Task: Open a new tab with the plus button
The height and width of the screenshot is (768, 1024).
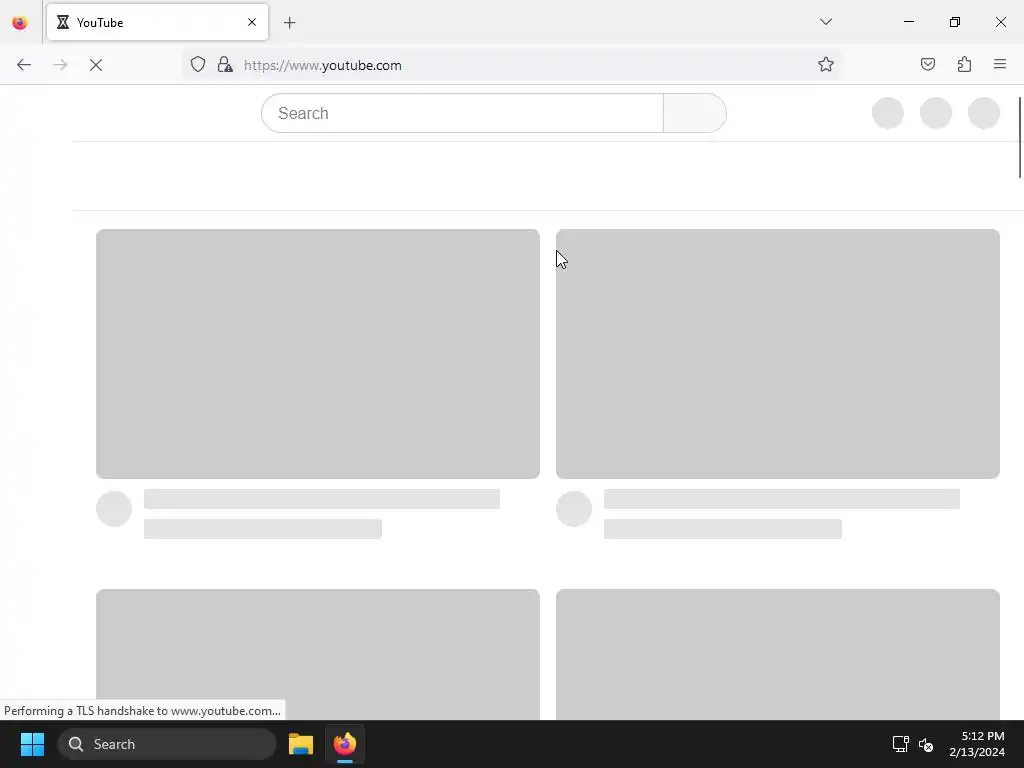Action: [290, 23]
